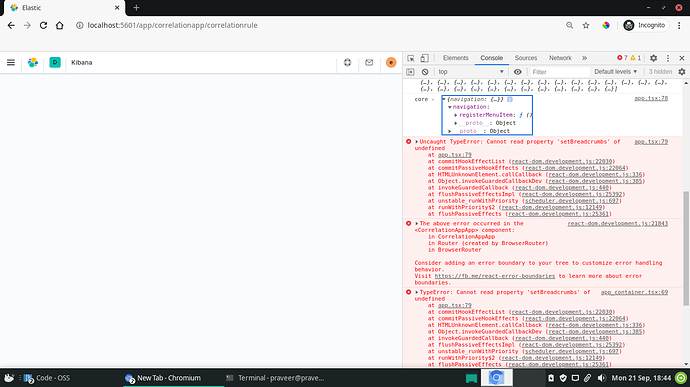Image resolution: width=690 pixels, height=387 pixels.
Task: Click the address bar URL
Action: [172, 26]
